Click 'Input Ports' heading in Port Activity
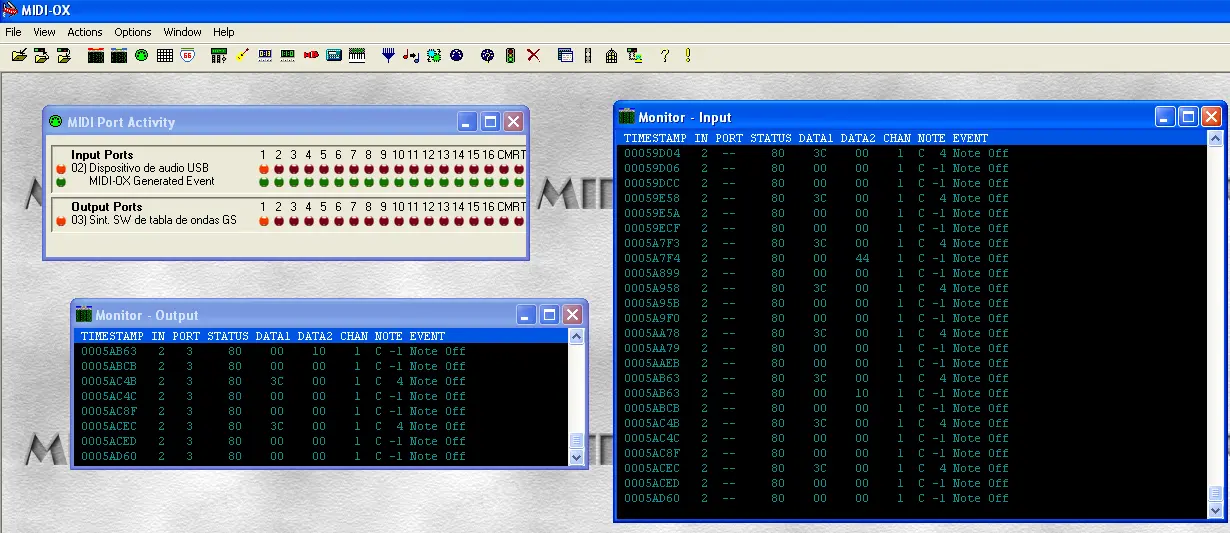The height and width of the screenshot is (533, 1230). 102,155
